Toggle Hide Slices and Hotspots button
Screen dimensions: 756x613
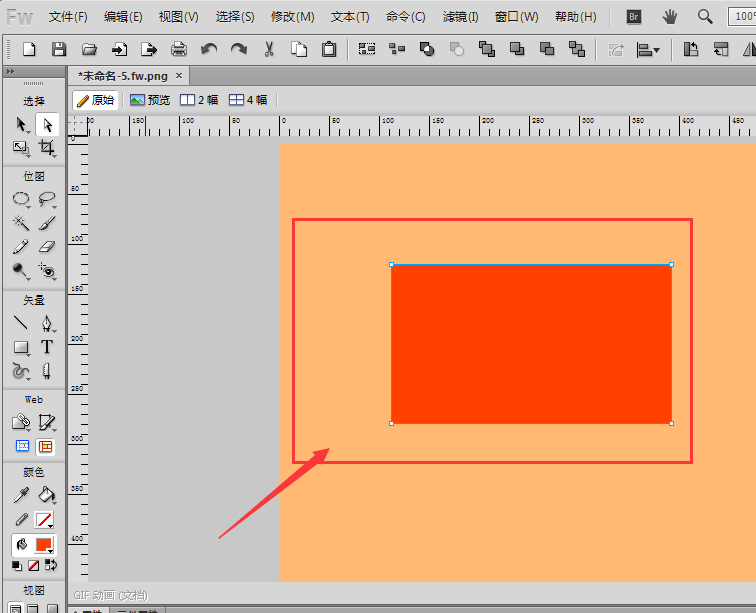pos(22,446)
